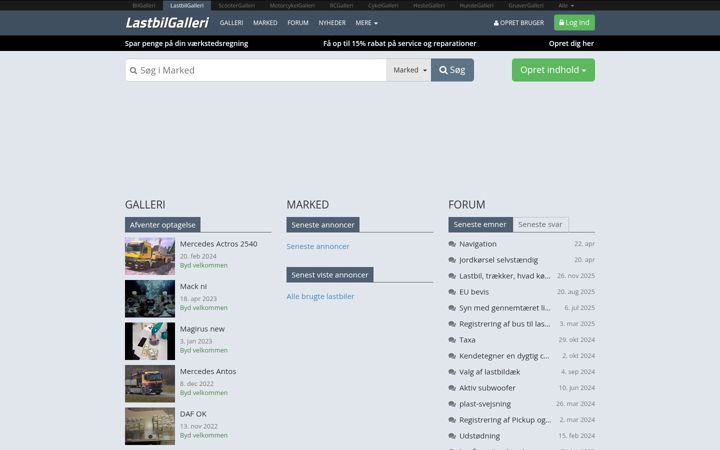The height and width of the screenshot is (450, 720).
Task: Open the DAF OK thumbnail
Action: [x=150, y=426]
